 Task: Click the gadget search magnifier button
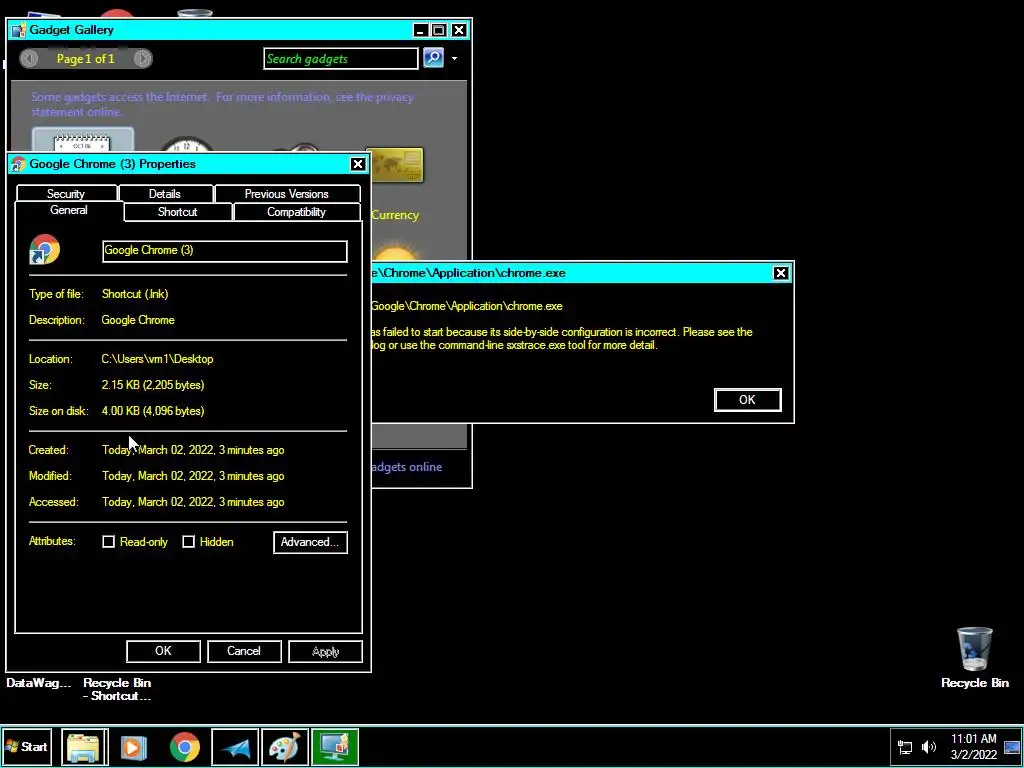tap(434, 58)
